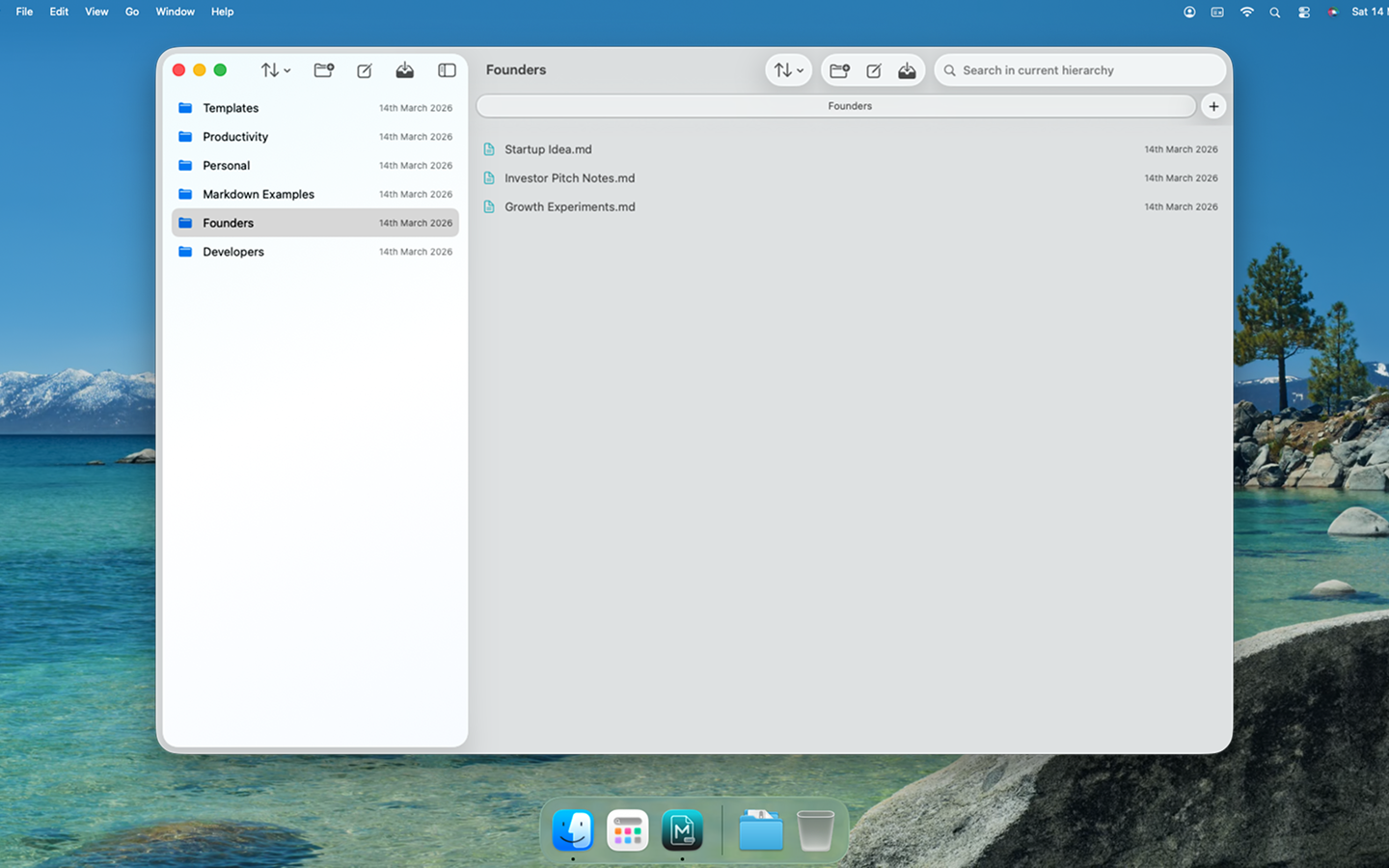Click the Developers folder icon

click(x=185, y=252)
